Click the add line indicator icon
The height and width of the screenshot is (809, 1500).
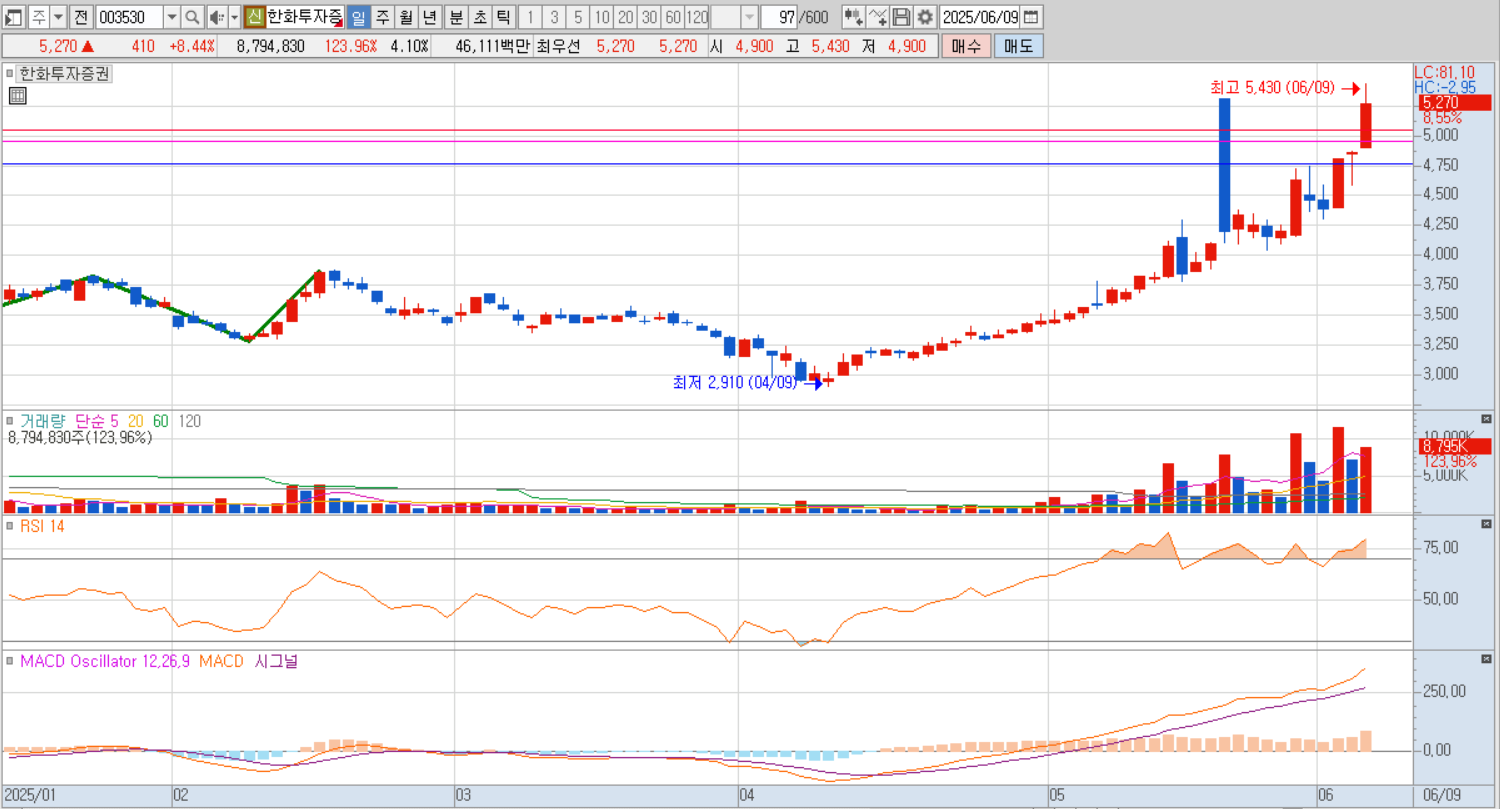click(877, 17)
